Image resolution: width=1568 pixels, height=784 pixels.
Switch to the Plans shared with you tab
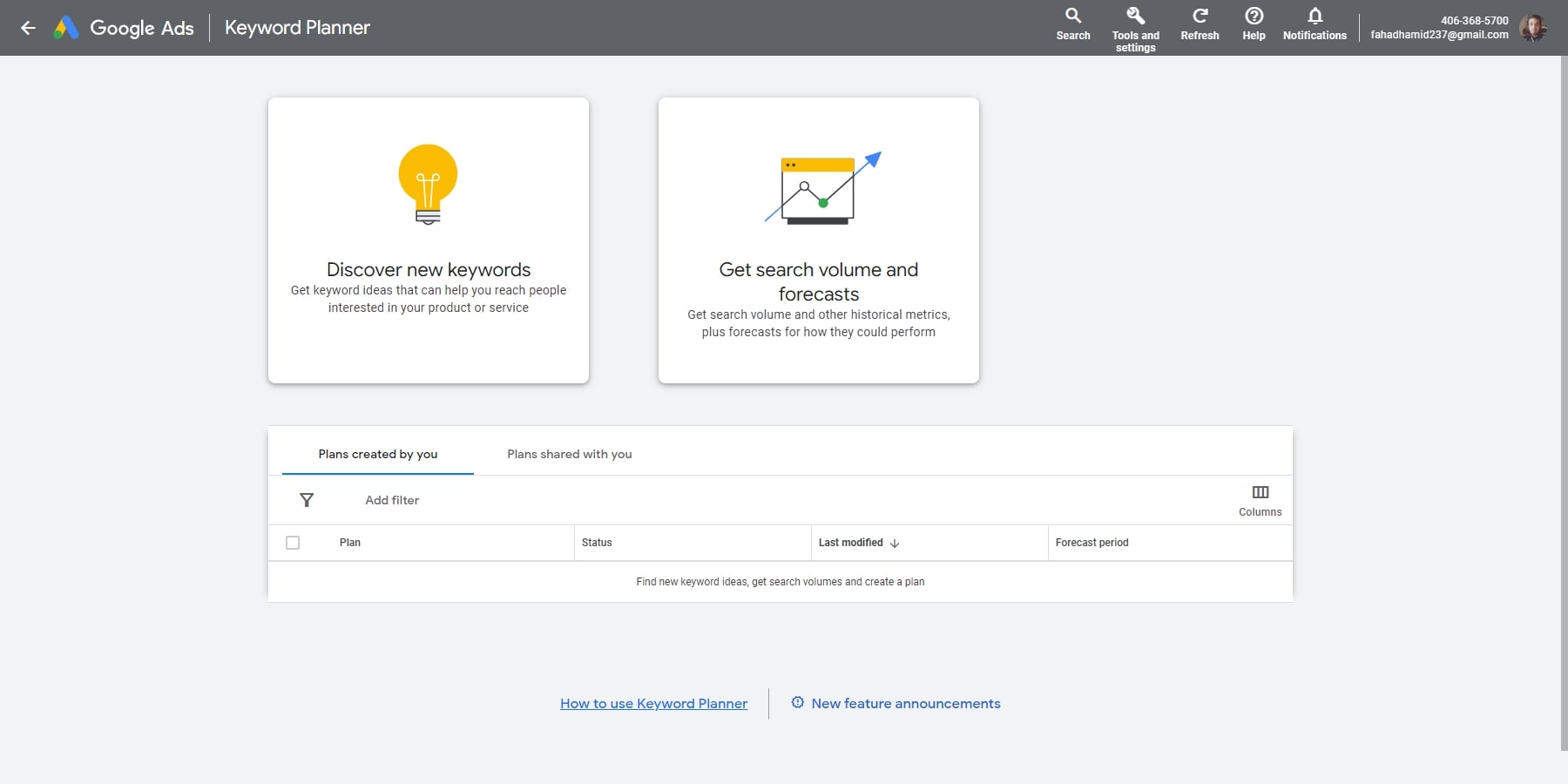[x=568, y=454]
